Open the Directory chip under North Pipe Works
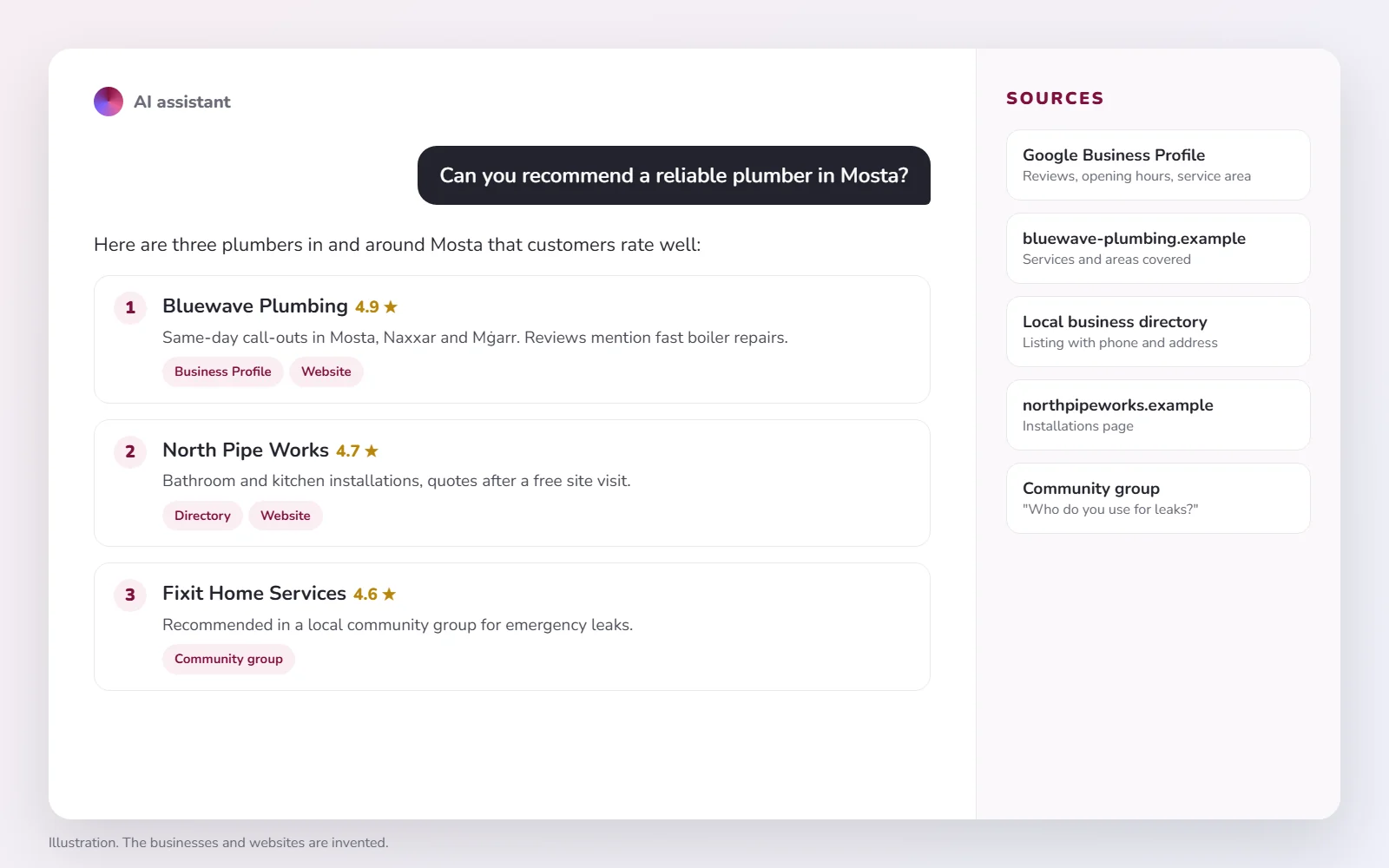The width and height of the screenshot is (1389, 868). point(202,516)
